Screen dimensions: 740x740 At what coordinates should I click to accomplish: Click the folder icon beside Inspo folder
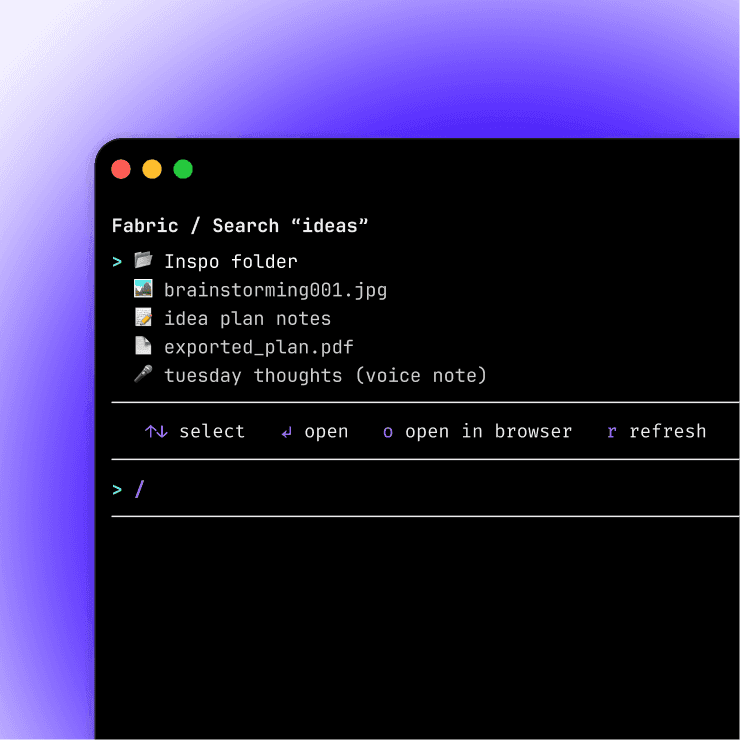click(143, 260)
